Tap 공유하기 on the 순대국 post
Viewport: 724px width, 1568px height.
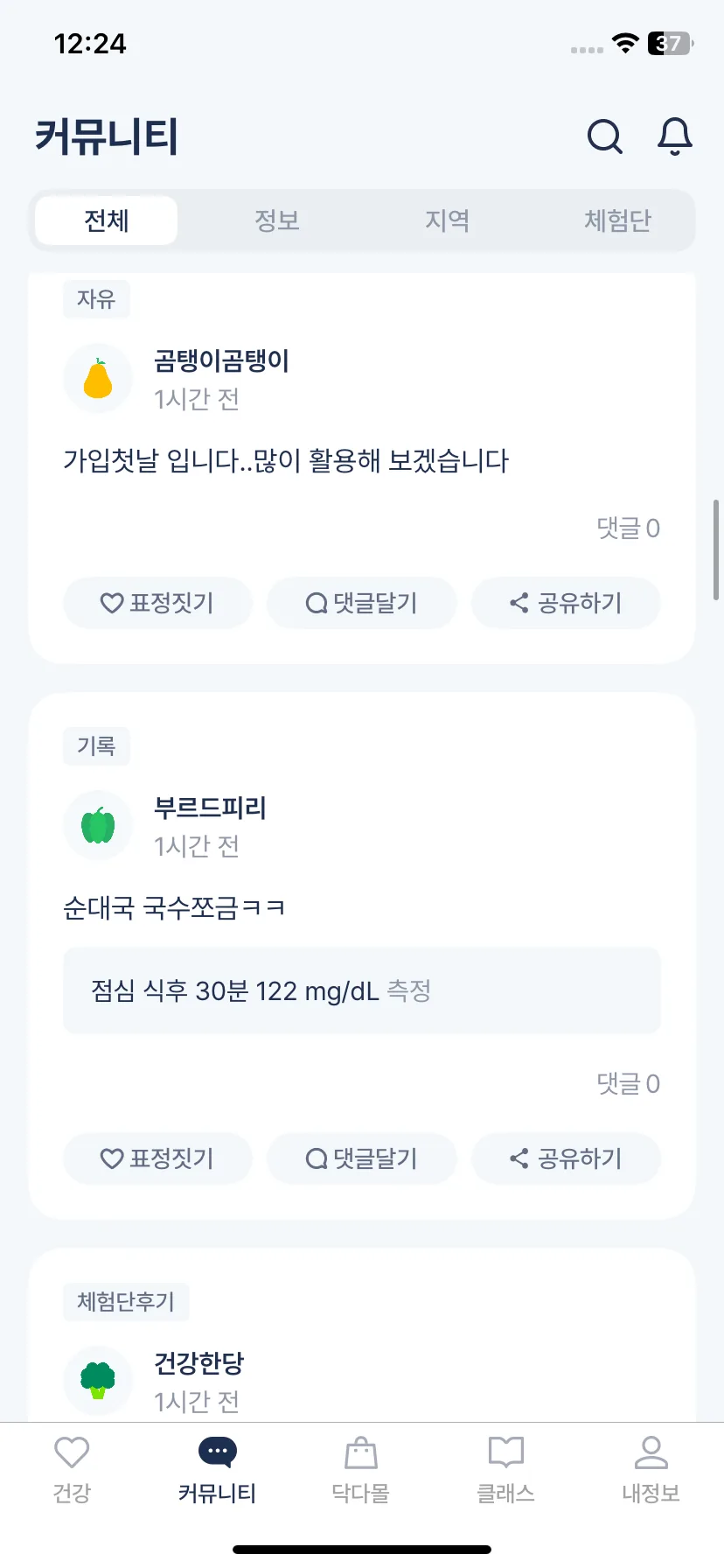566,1158
